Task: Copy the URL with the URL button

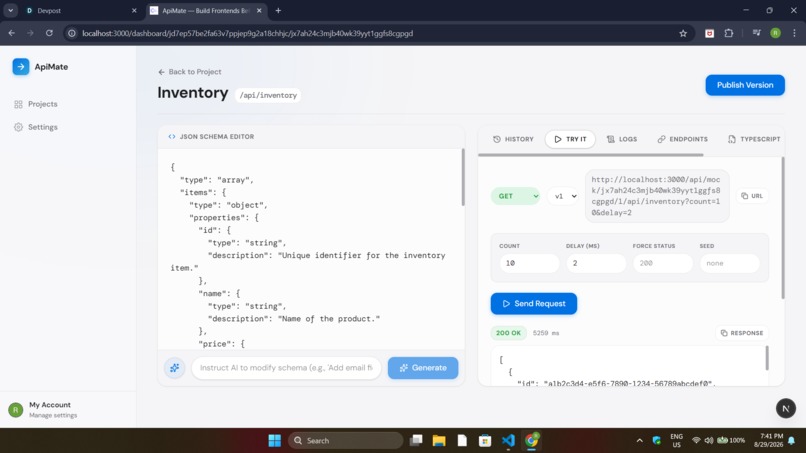Action: [x=752, y=196]
